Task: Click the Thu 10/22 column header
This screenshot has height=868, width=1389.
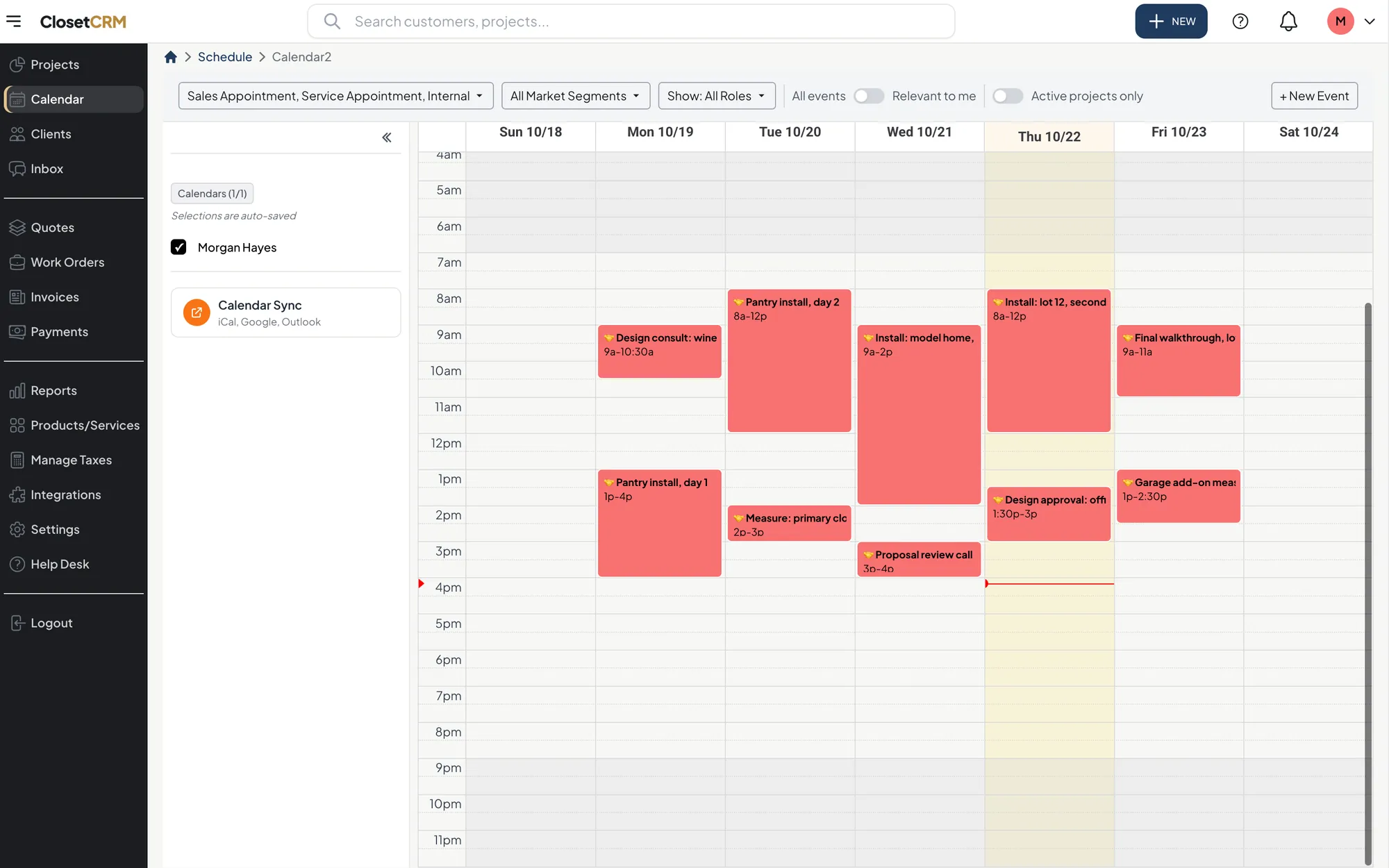Action: [1049, 137]
